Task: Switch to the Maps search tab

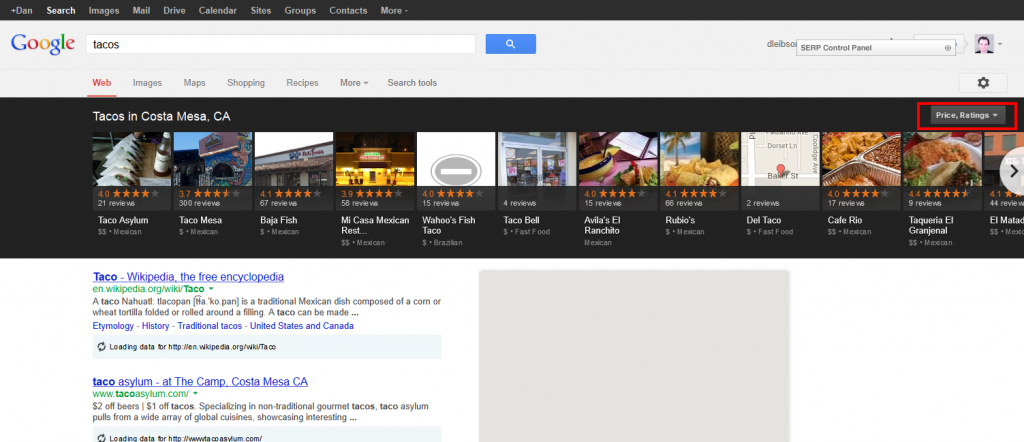Action: 194,83
